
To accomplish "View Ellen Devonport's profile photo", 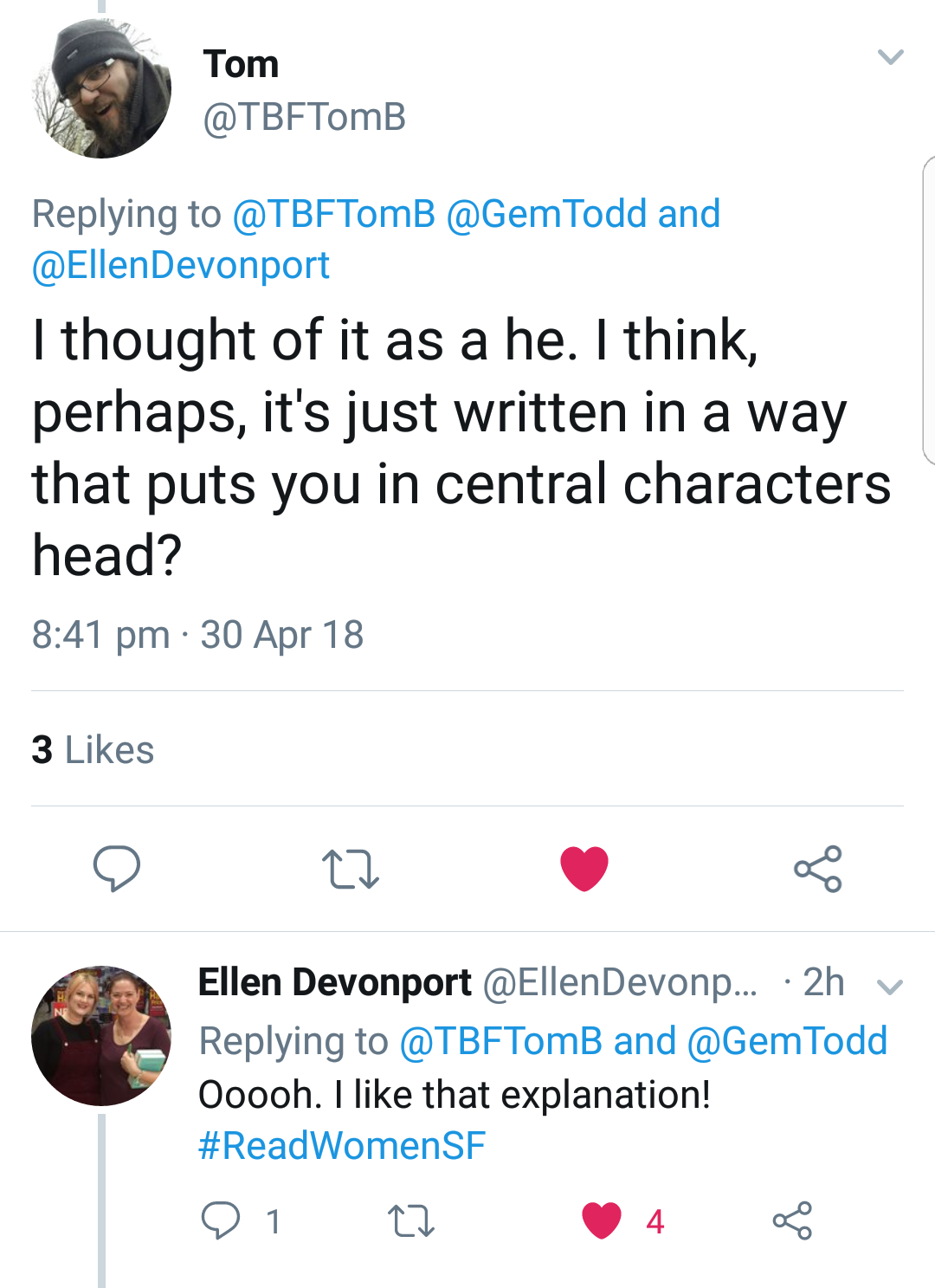I will pos(101,1035).
